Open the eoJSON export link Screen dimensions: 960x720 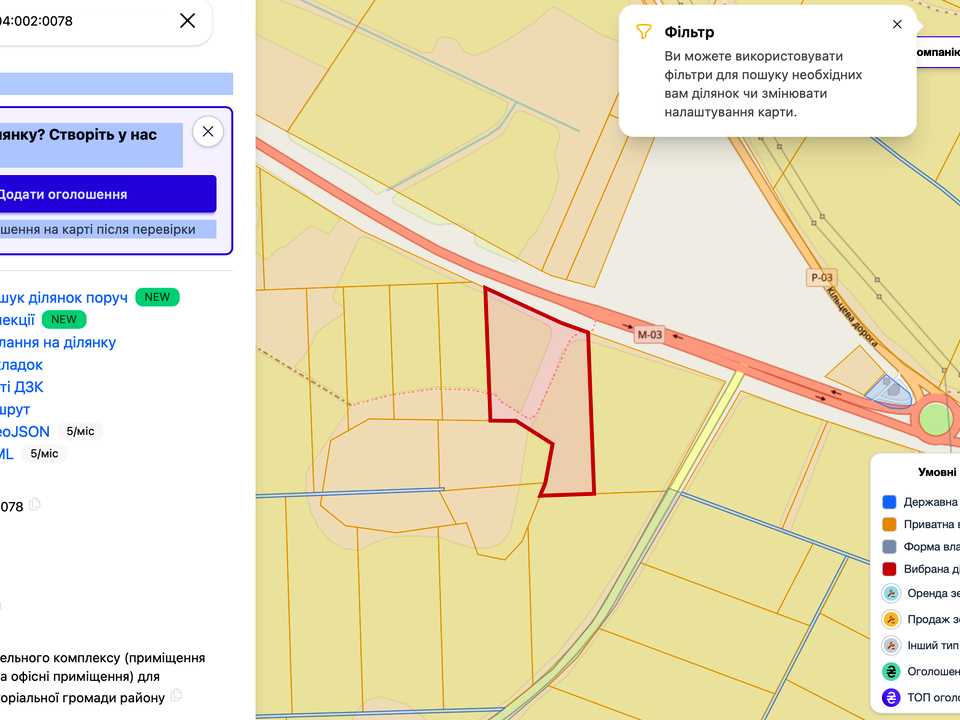(24, 432)
